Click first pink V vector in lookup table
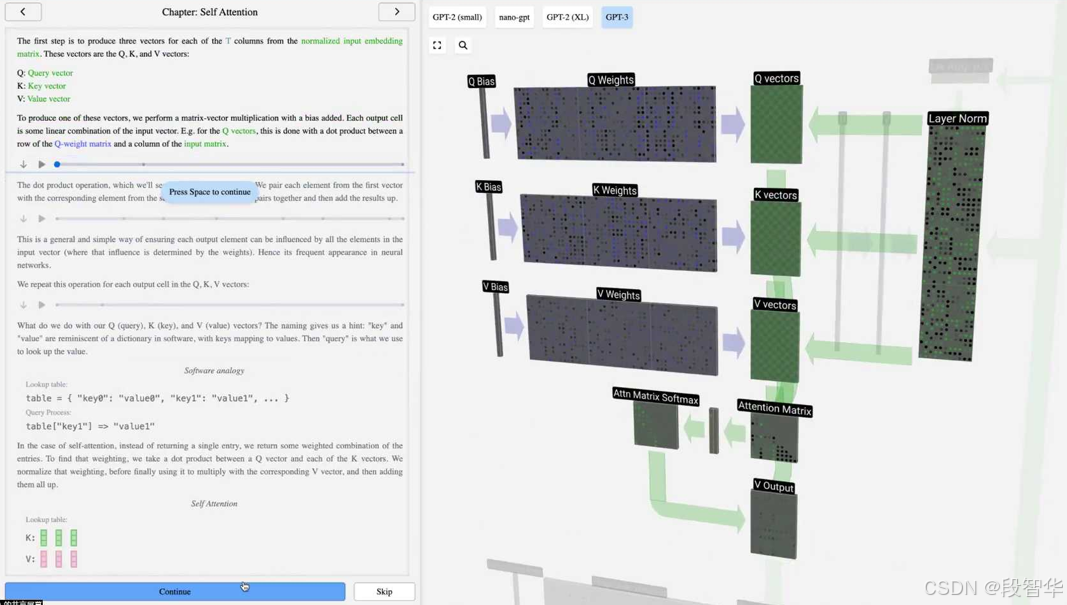The height and width of the screenshot is (605, 1067). [x=44, y=559]
